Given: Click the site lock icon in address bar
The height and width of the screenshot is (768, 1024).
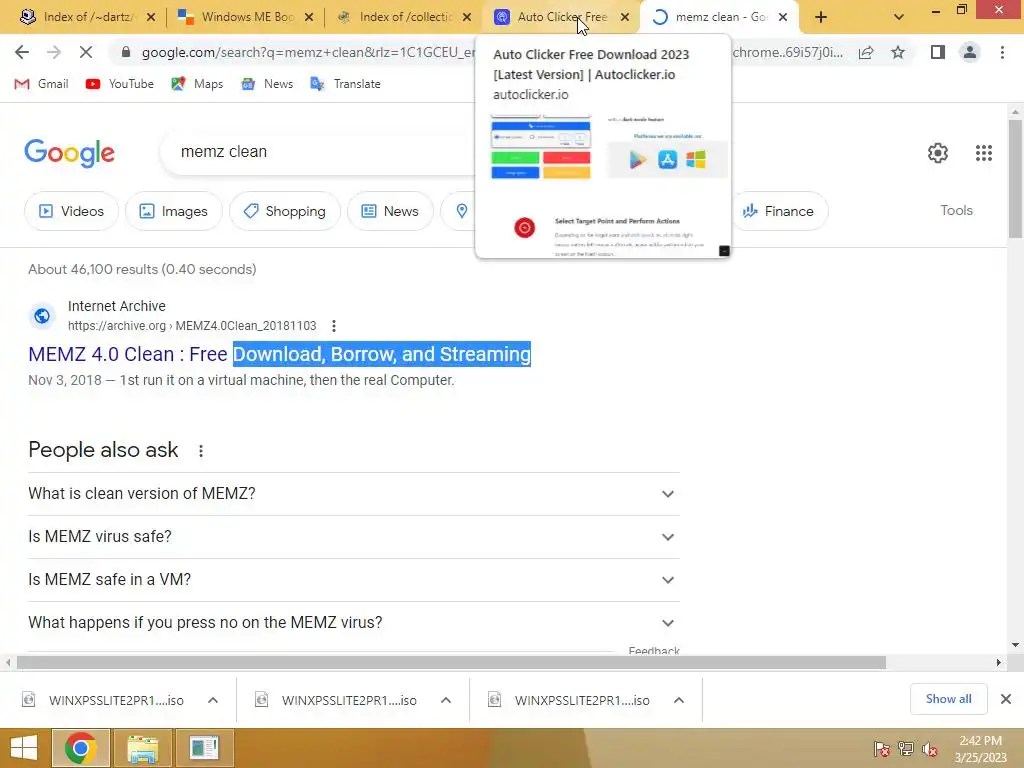Looking at the screenshot, I should pos(126,52).
